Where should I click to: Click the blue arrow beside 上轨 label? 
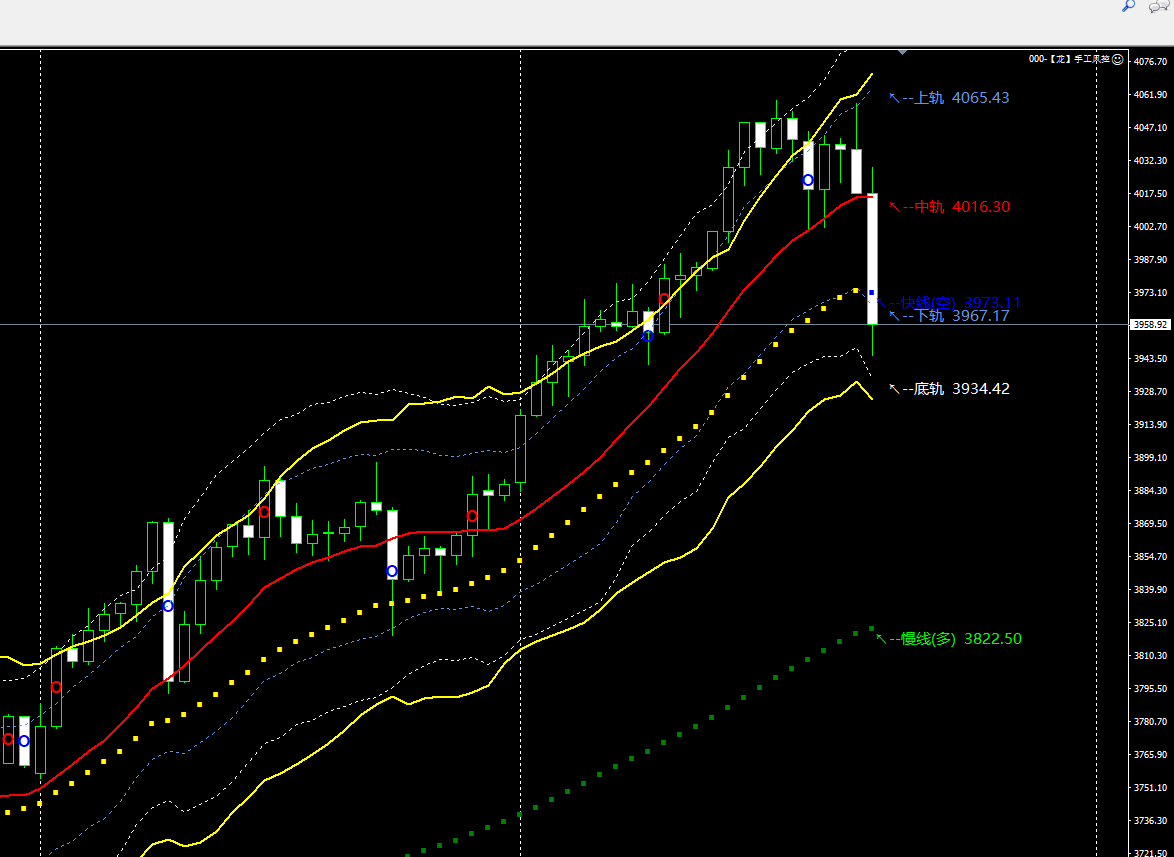pyautogui.click(x=894, y=97)
